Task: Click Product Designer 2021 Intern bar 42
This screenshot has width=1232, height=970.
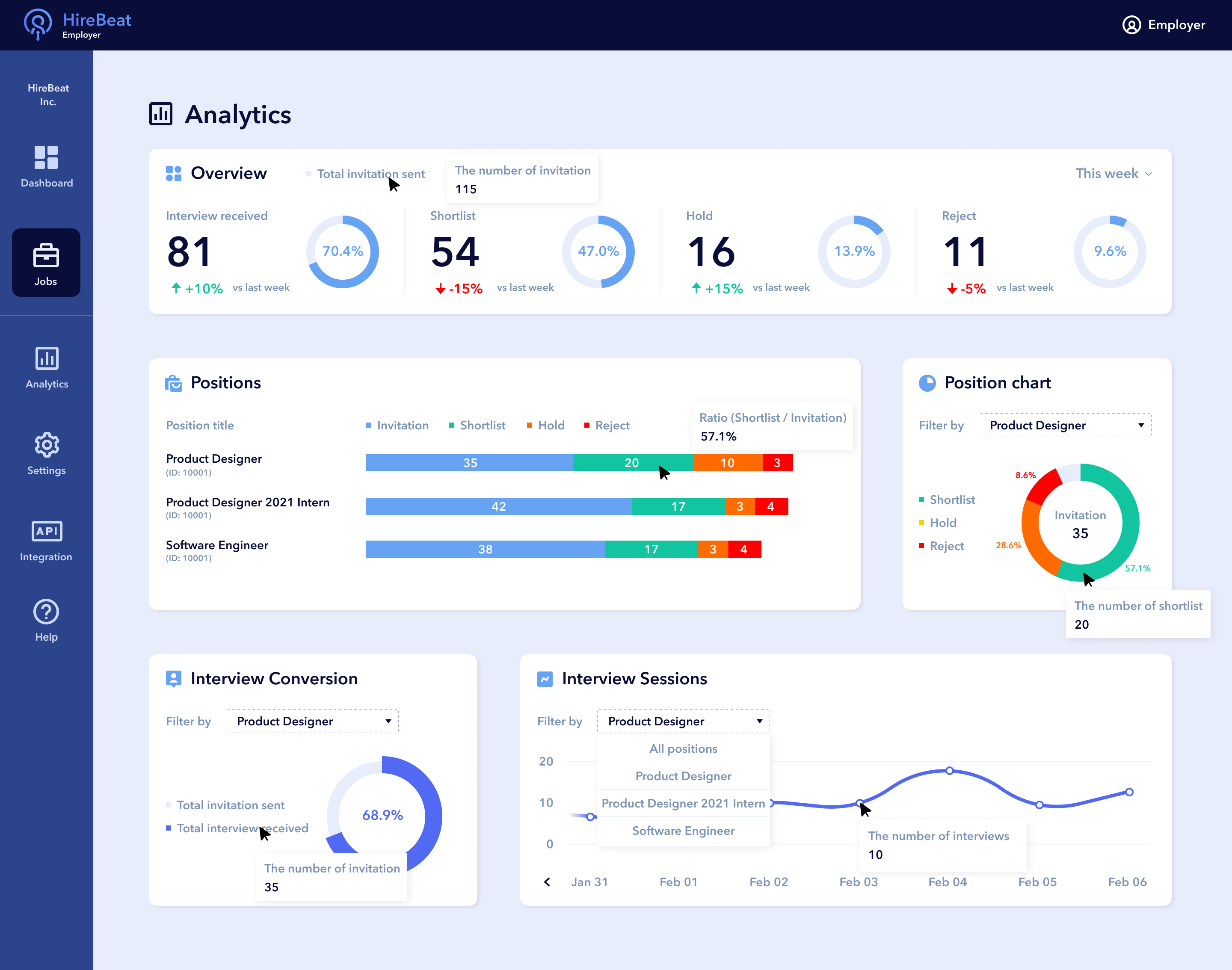Action: pos(499,506)
